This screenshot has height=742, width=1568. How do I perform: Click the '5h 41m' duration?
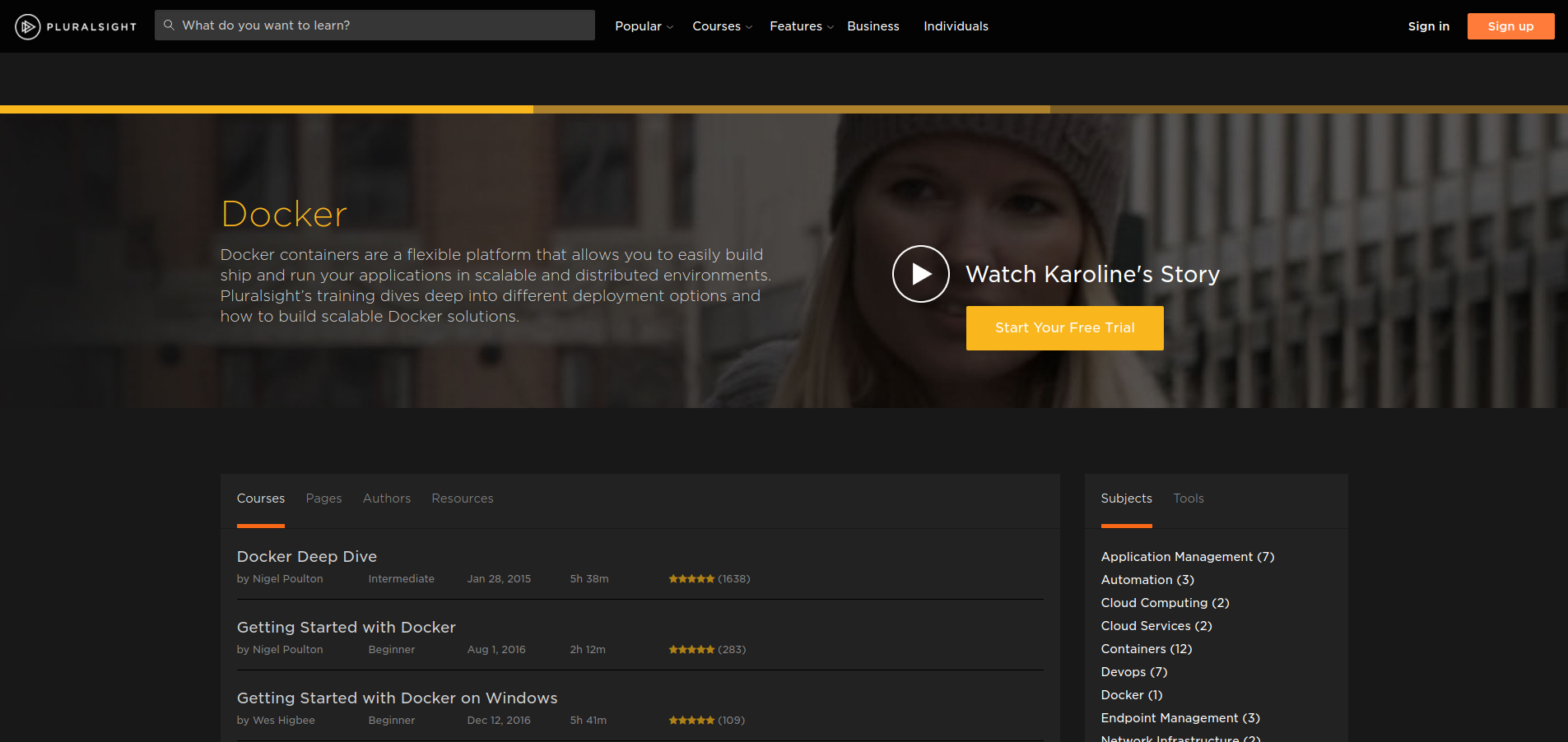[x=589, y=721]
